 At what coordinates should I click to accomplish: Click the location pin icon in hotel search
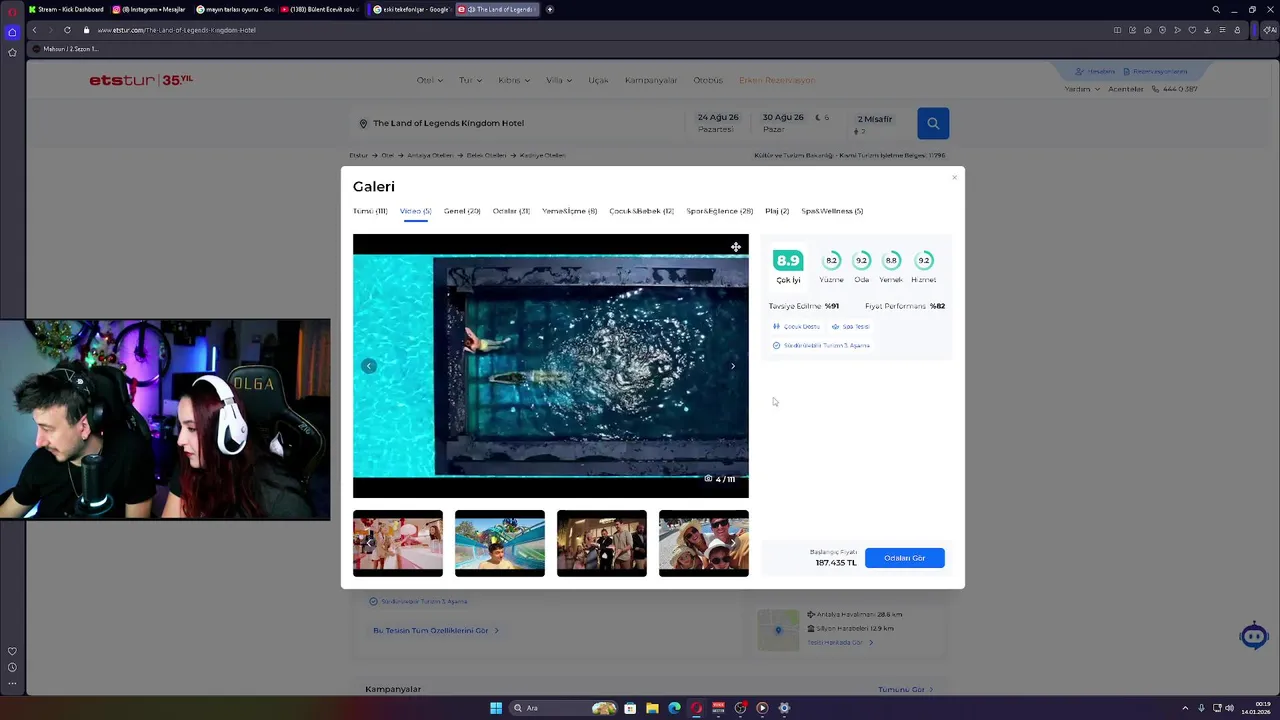(364, 123)
